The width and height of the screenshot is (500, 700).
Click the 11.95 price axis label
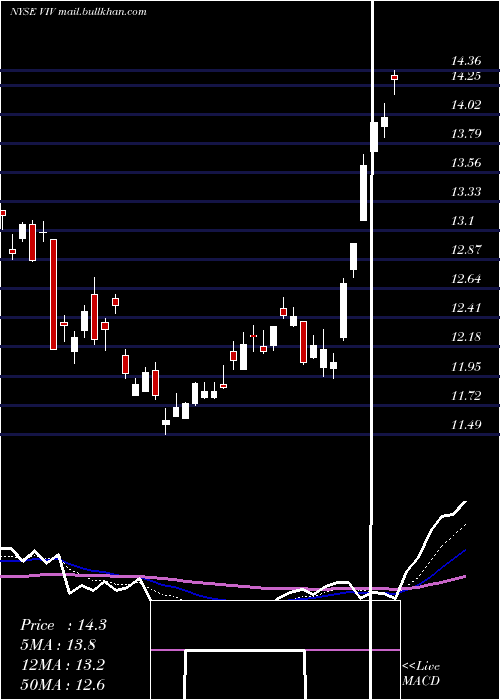click(x=466, y=367)
